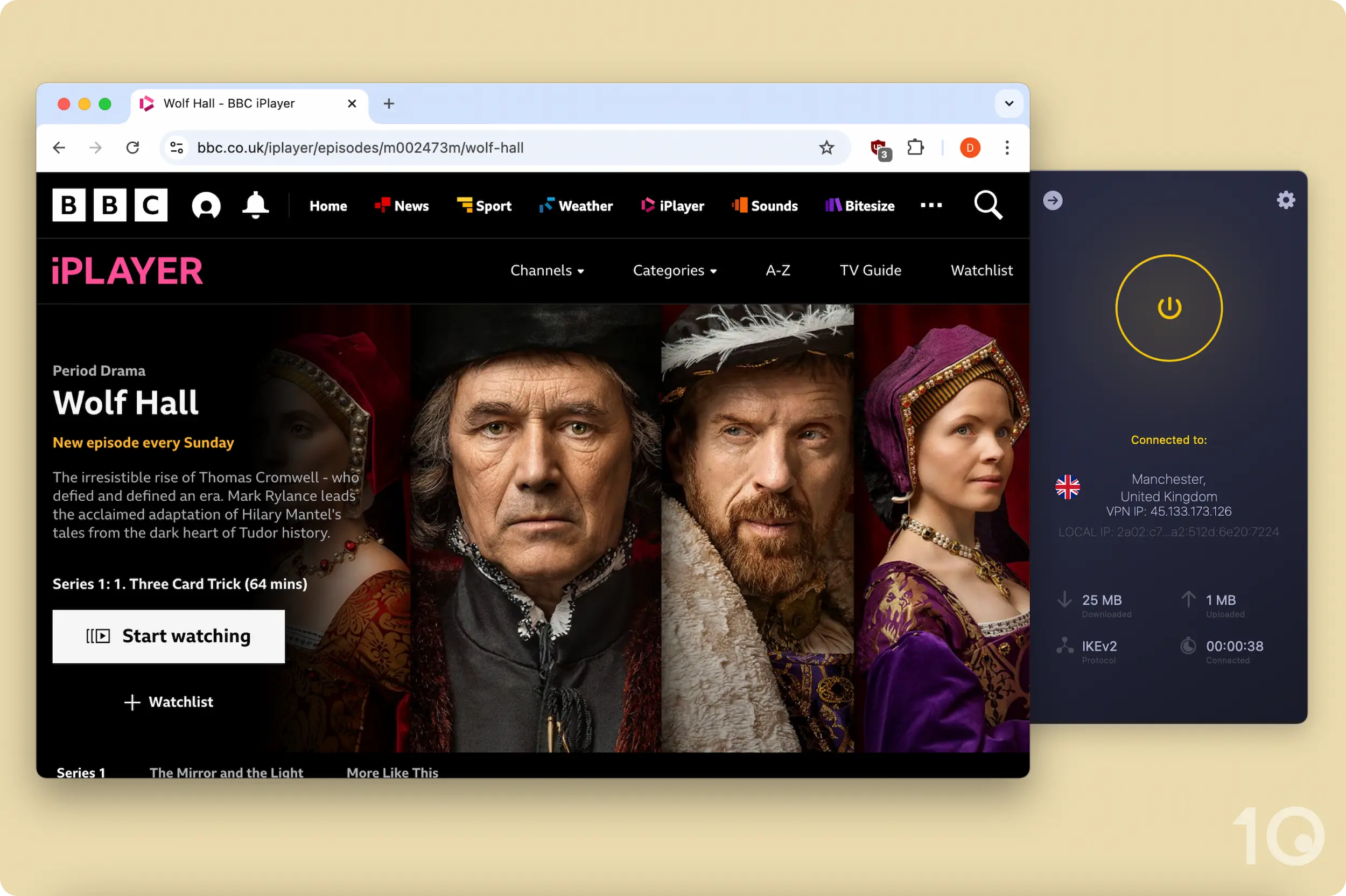Enable BBC iPlayer watchlist for Wolf Hall
The image size is (1346, 896).
pyautogui.click(x=168, y=701)
